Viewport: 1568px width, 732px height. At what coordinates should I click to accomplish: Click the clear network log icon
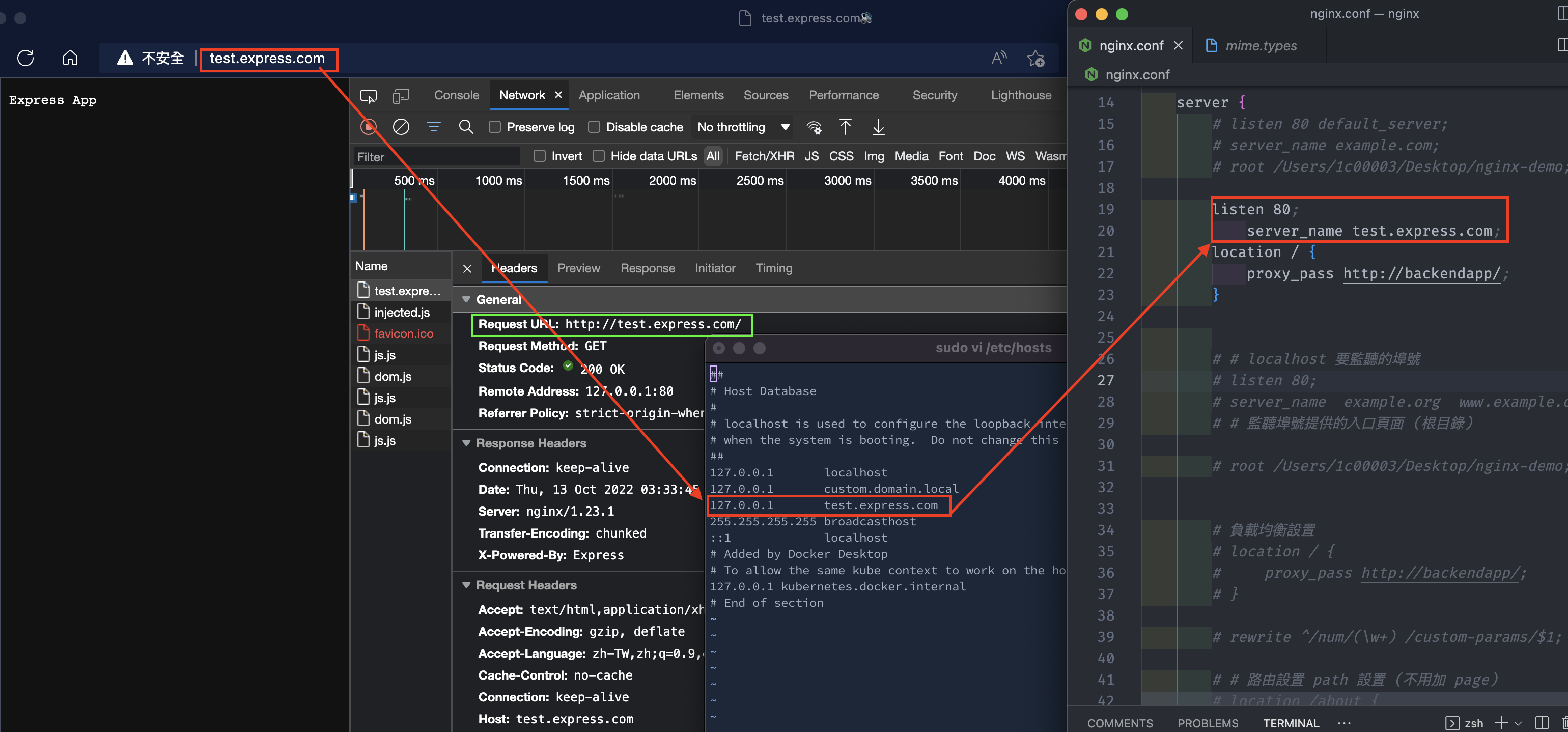click(401, 127)
